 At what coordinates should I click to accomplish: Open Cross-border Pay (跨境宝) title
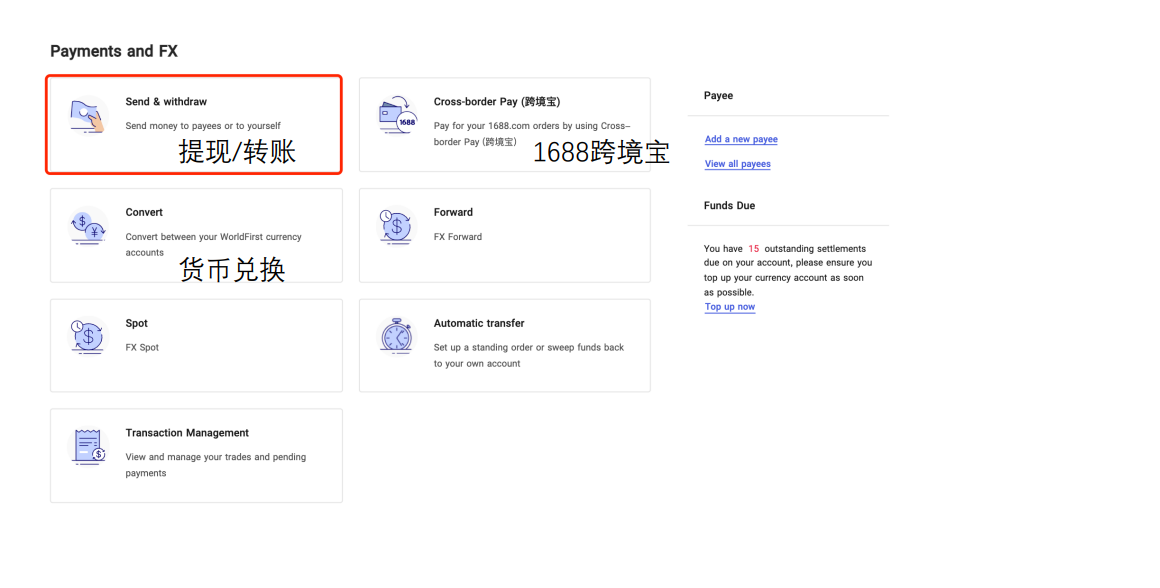tap(496, 102)
